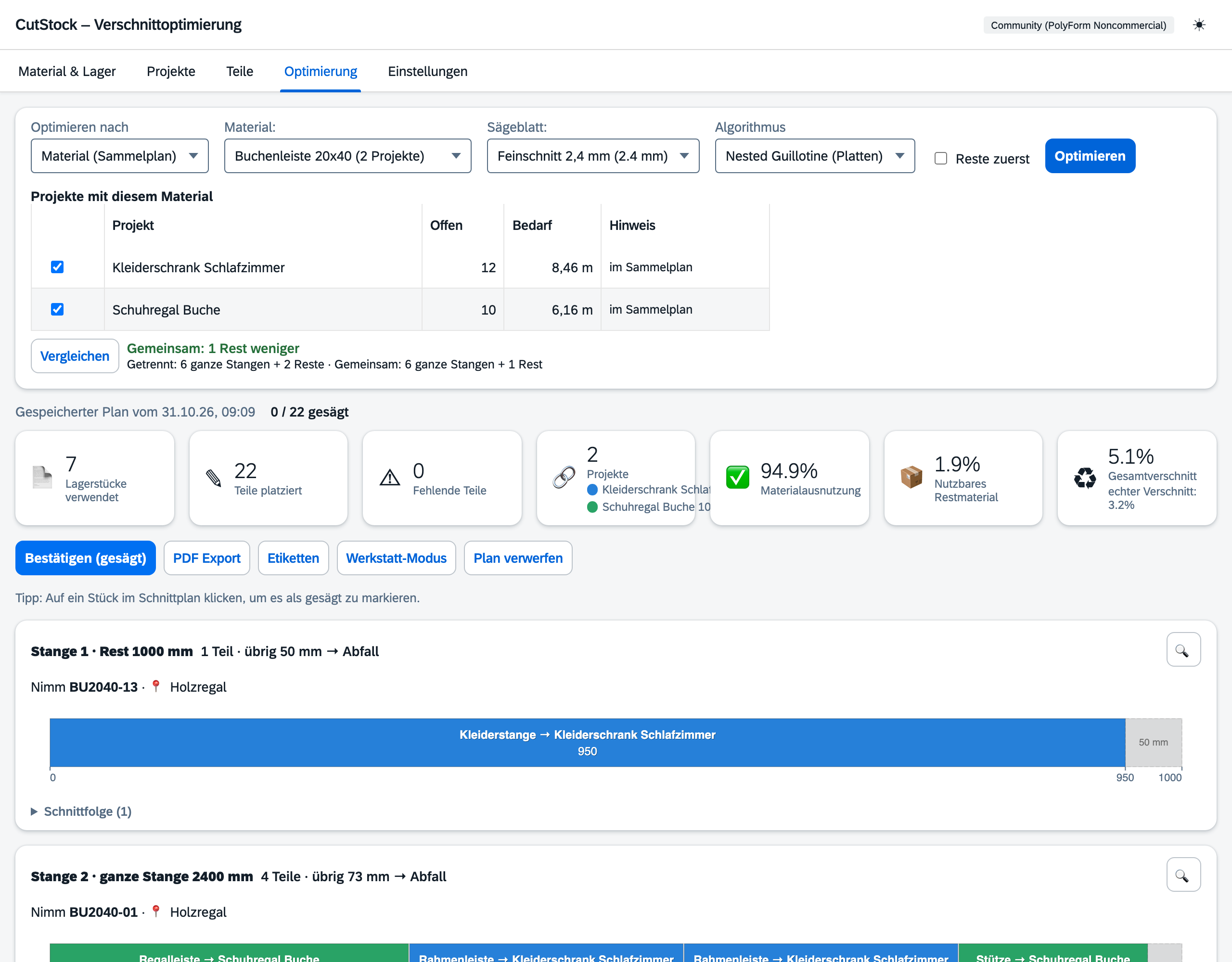This screenshot has width=1232, height=962.
Task: Click the Vergleichen button
Action: coord(75,356)
